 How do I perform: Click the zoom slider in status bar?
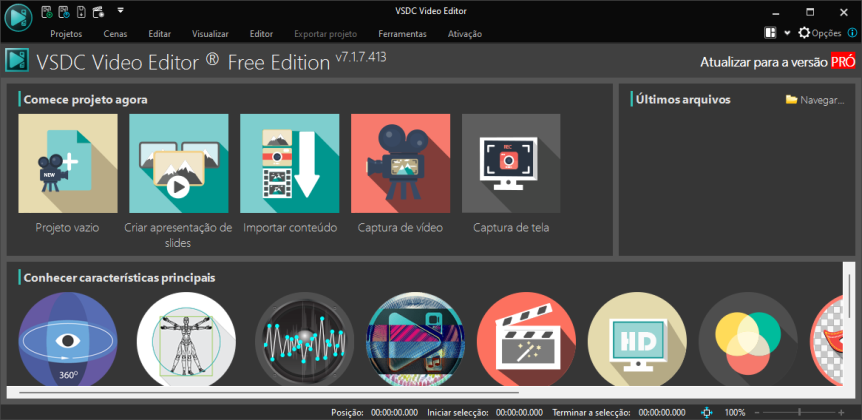pos(799,412)
